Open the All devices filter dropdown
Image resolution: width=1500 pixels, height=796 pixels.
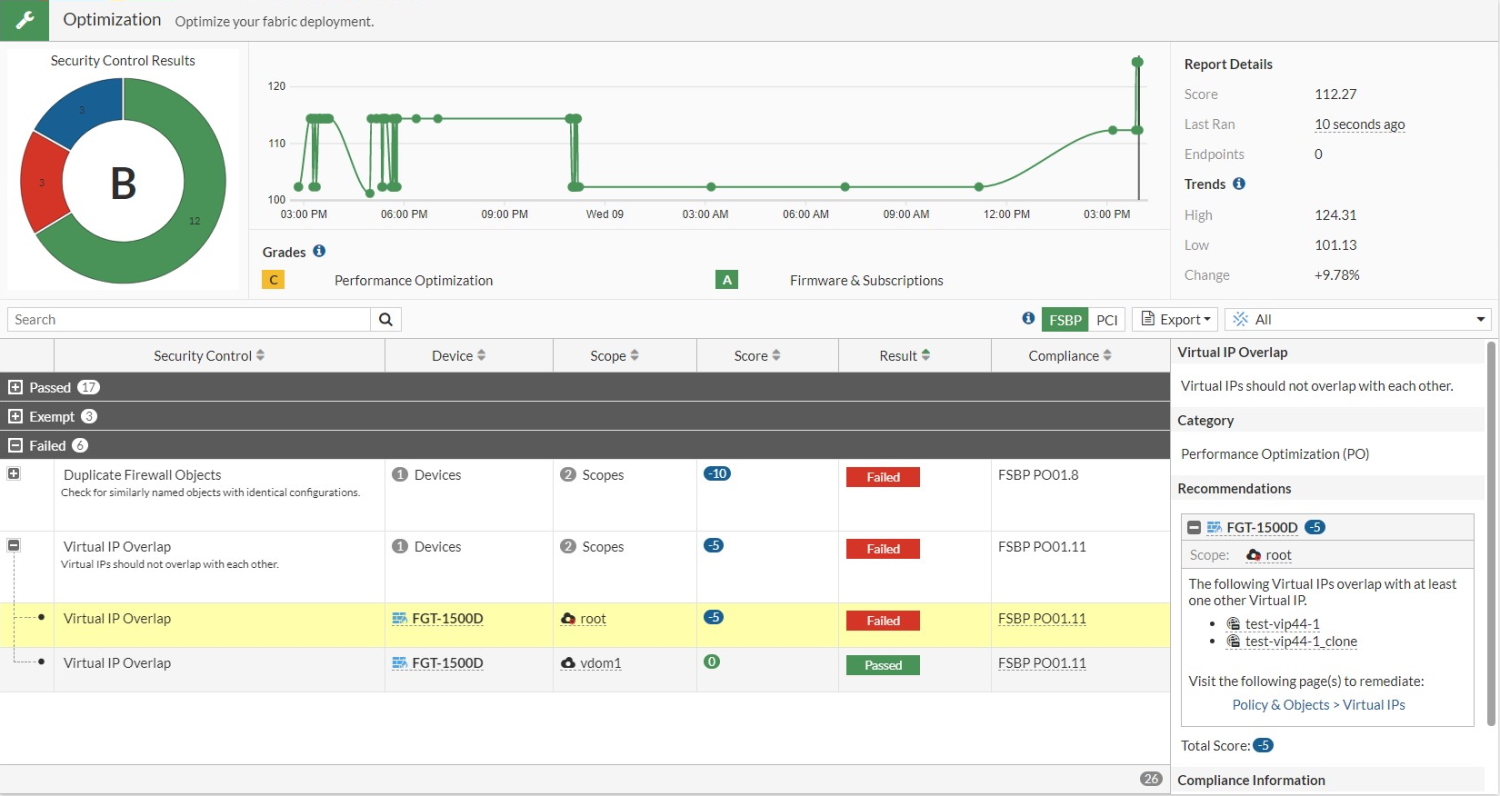pos(1357,320)
